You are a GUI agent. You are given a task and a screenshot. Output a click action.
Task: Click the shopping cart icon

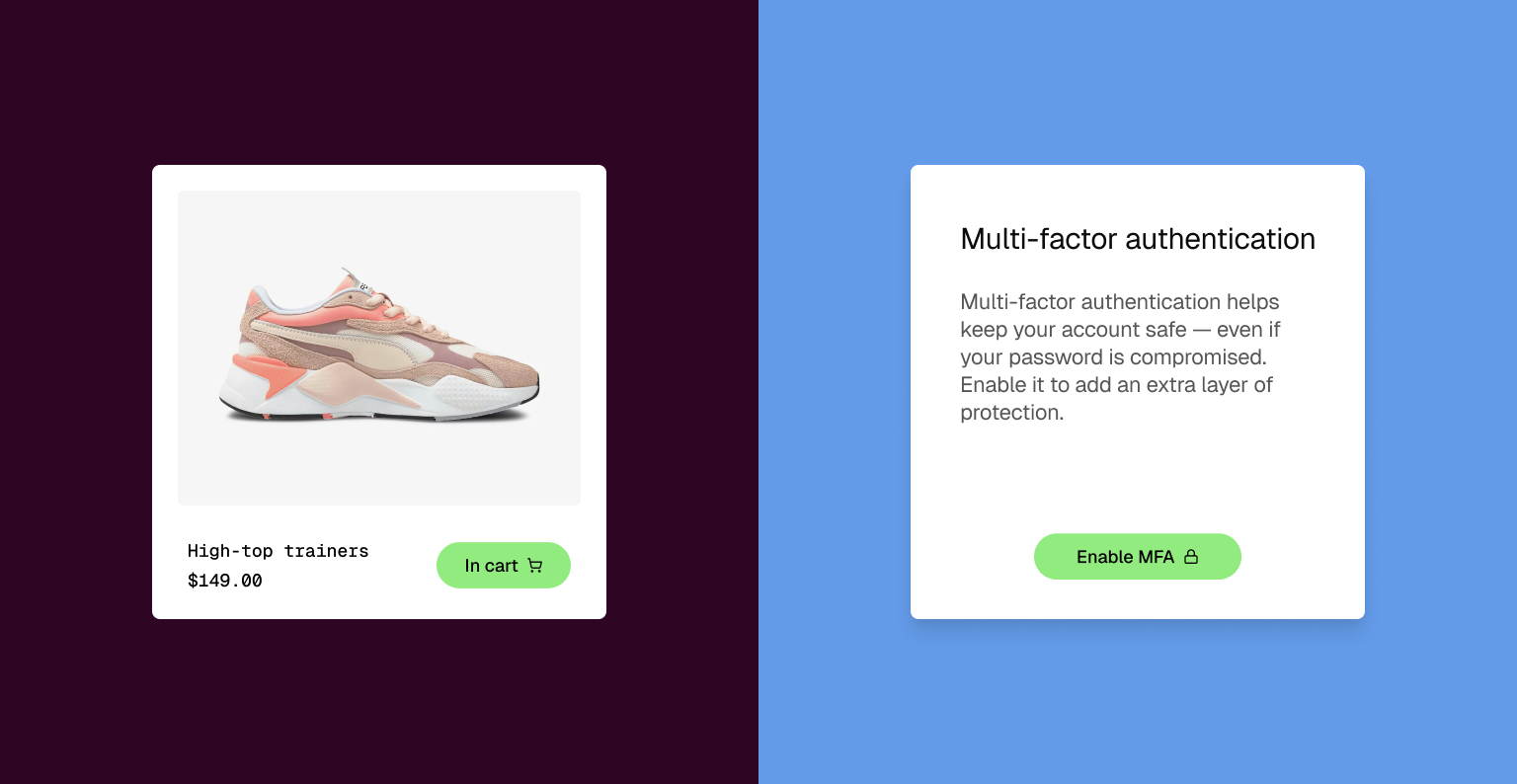point(535,566)
